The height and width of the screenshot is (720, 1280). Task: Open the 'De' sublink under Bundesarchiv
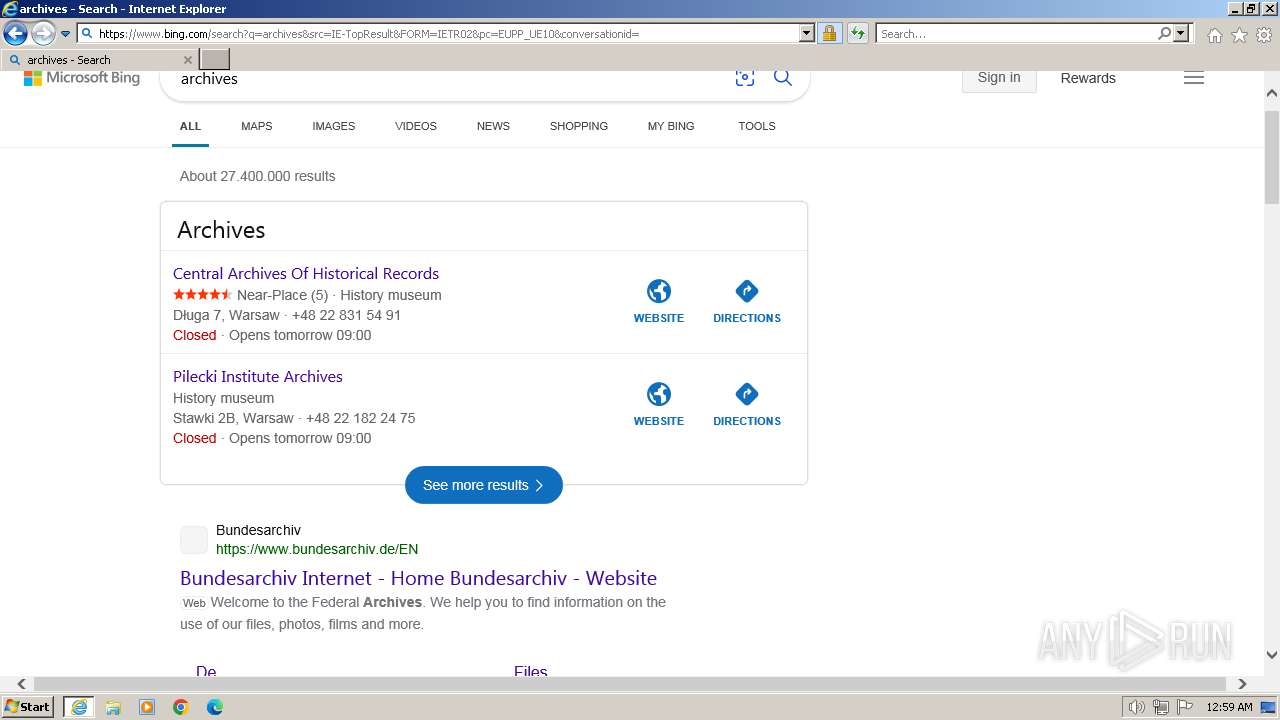[x=206, y=671]
